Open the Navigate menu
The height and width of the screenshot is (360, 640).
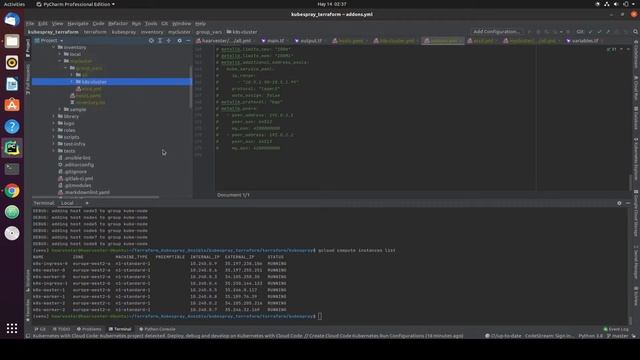[x=78, y=24]
